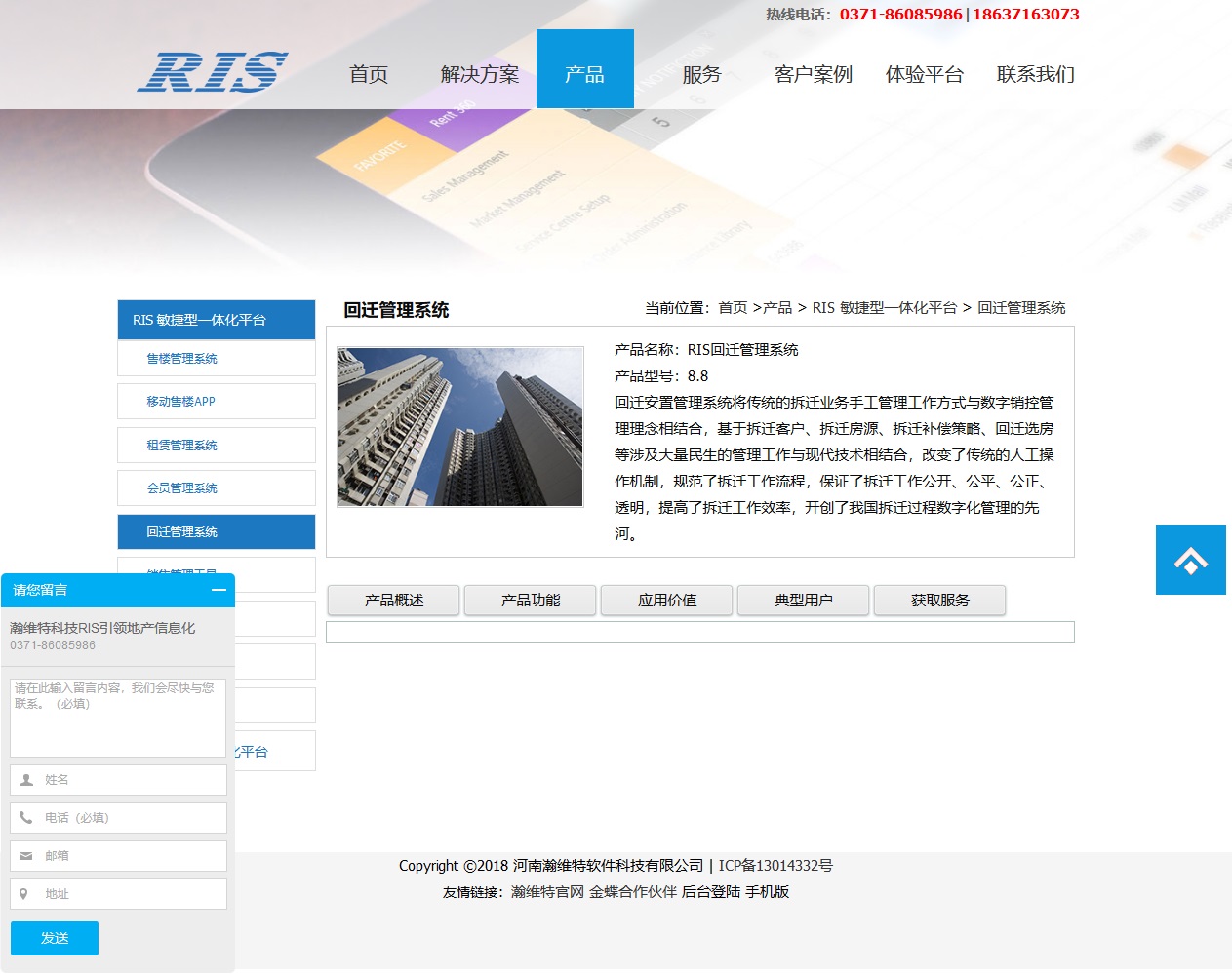Screen dimensions: 1232x974
Task: Show the 典型用户 tab
Action: (x=804, y=601)
